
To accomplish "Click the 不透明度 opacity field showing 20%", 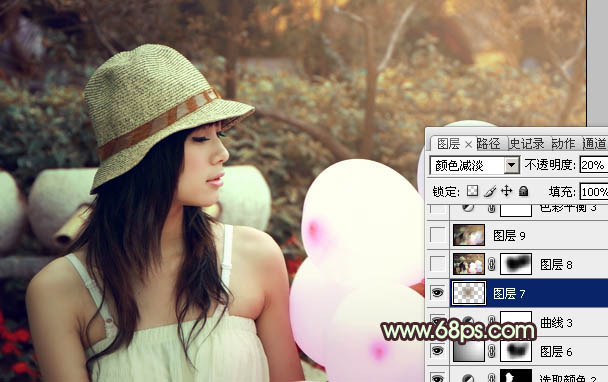I will [594, 165].
